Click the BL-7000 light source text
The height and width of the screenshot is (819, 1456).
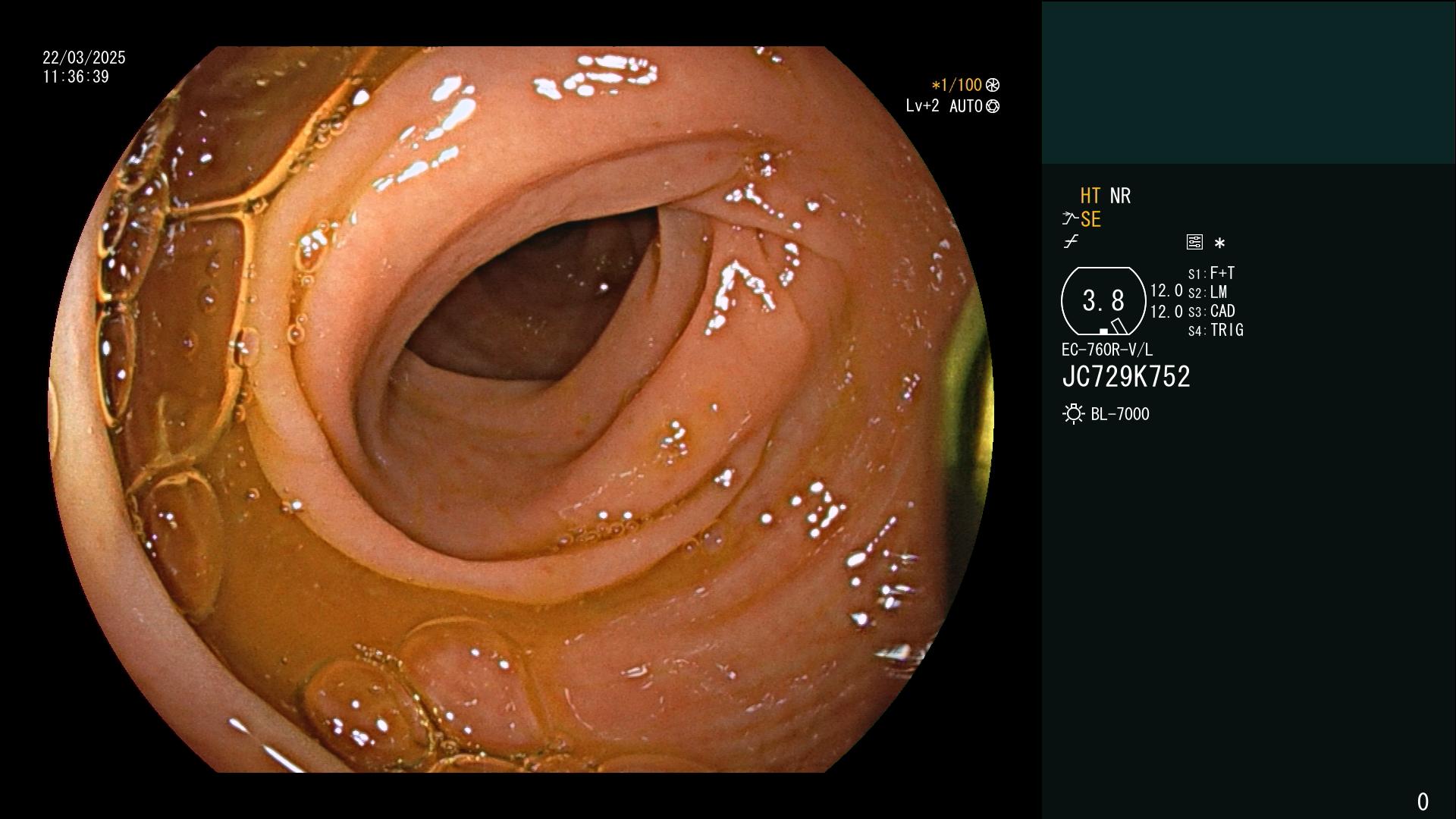tap(1120, 414)
